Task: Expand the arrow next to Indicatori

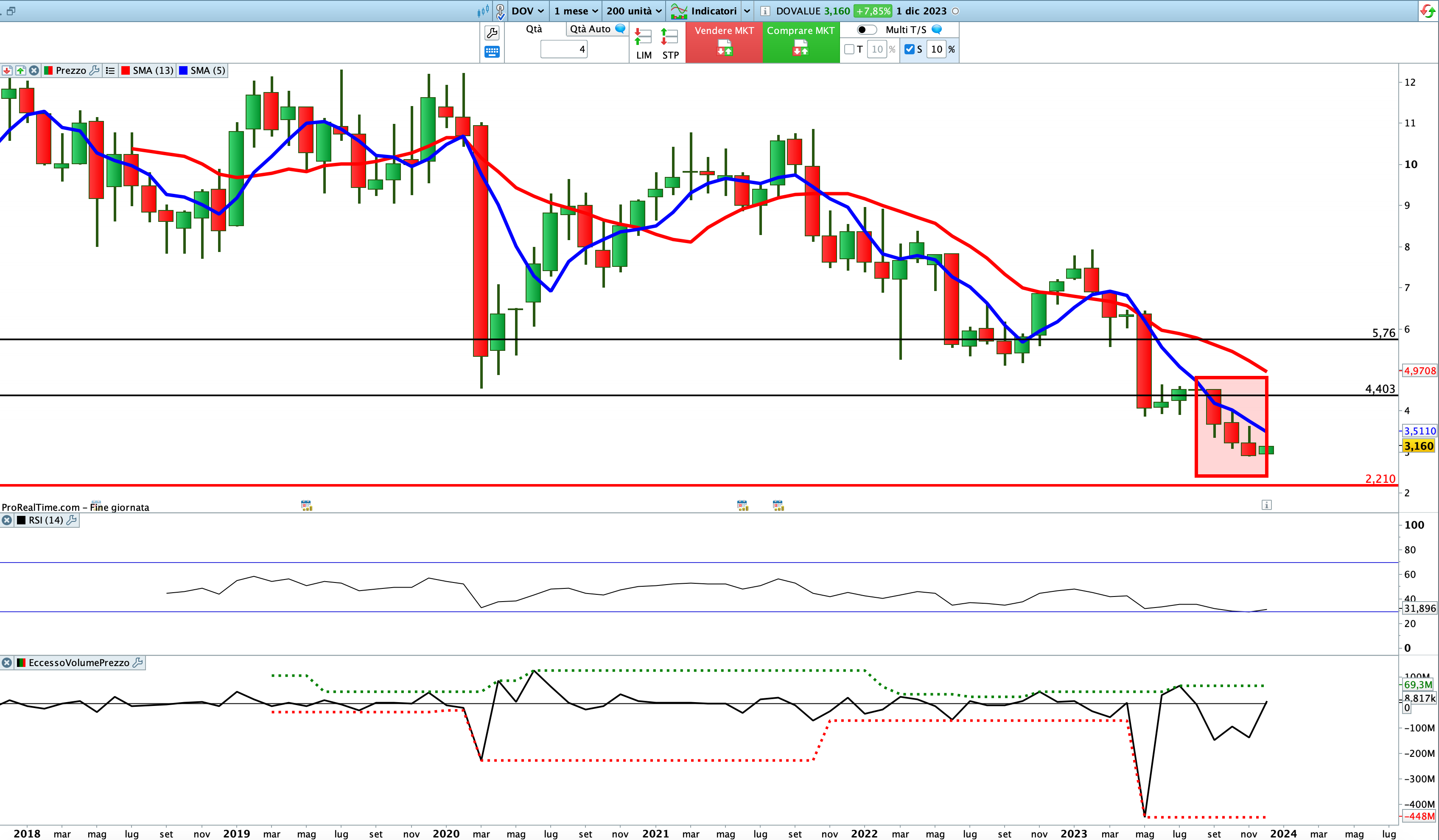Action: pyautogui.click(x=747, y=11)
